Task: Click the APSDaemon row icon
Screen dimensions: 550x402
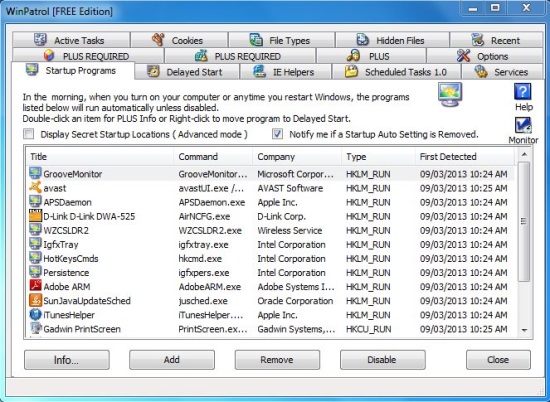Action: [35, 202]
